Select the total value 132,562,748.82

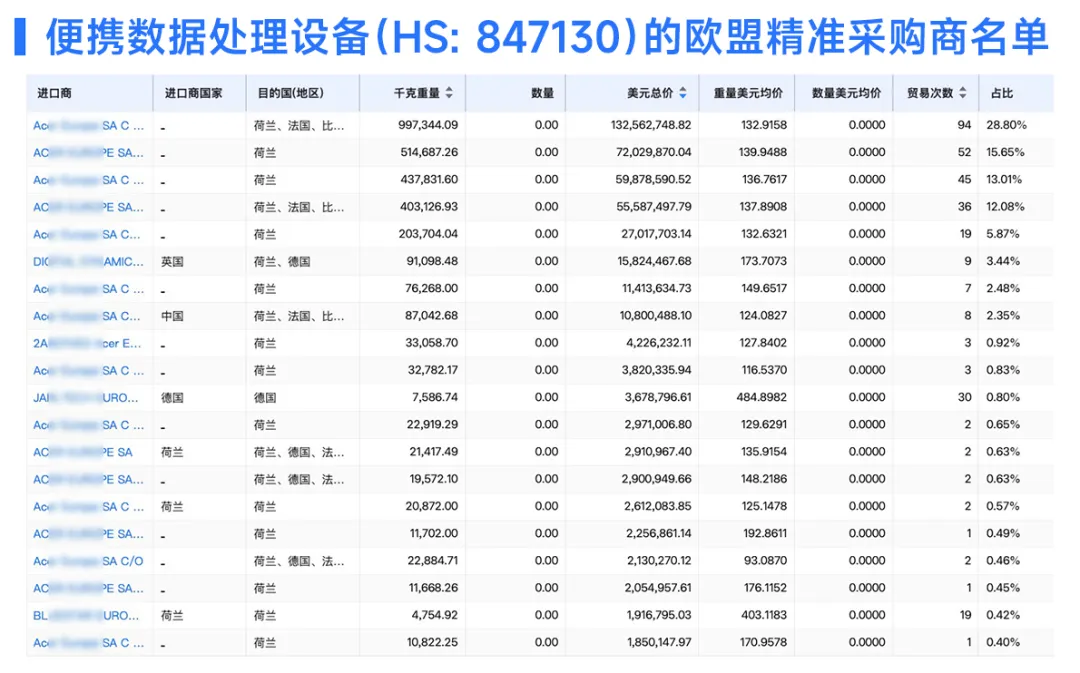(651, 125)
